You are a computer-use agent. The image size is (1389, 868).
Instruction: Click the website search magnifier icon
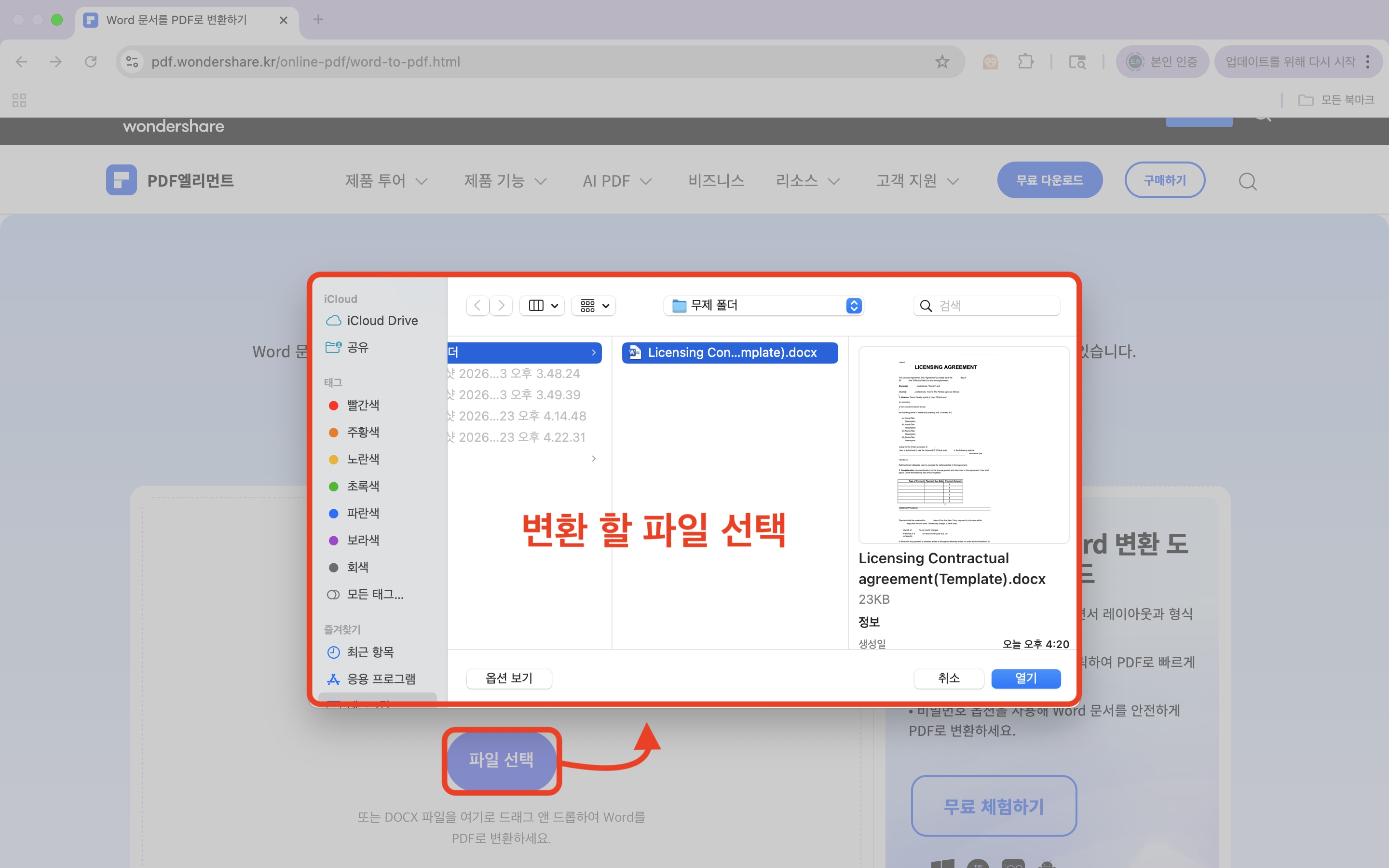click(1247, 181)
